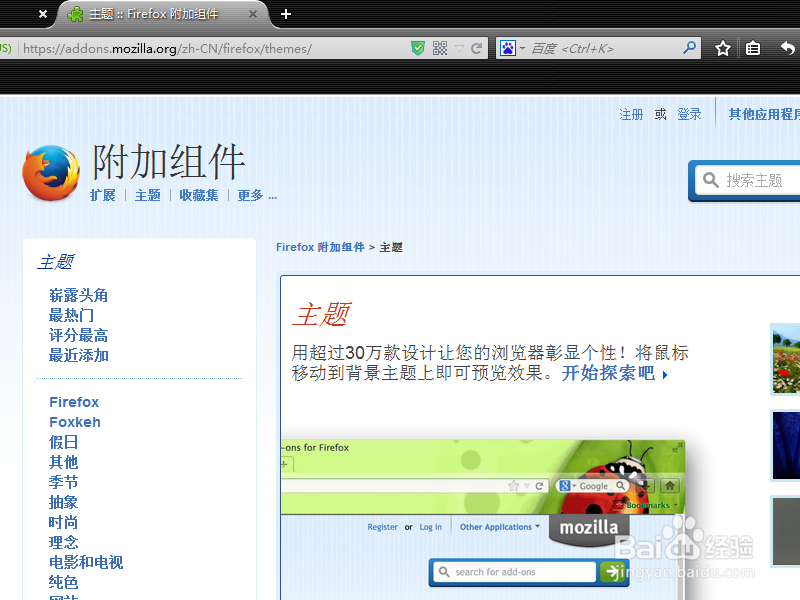Click the sidebar 主题 heading
The width and height of the screenshot is (800, 600).
(56, 262)
